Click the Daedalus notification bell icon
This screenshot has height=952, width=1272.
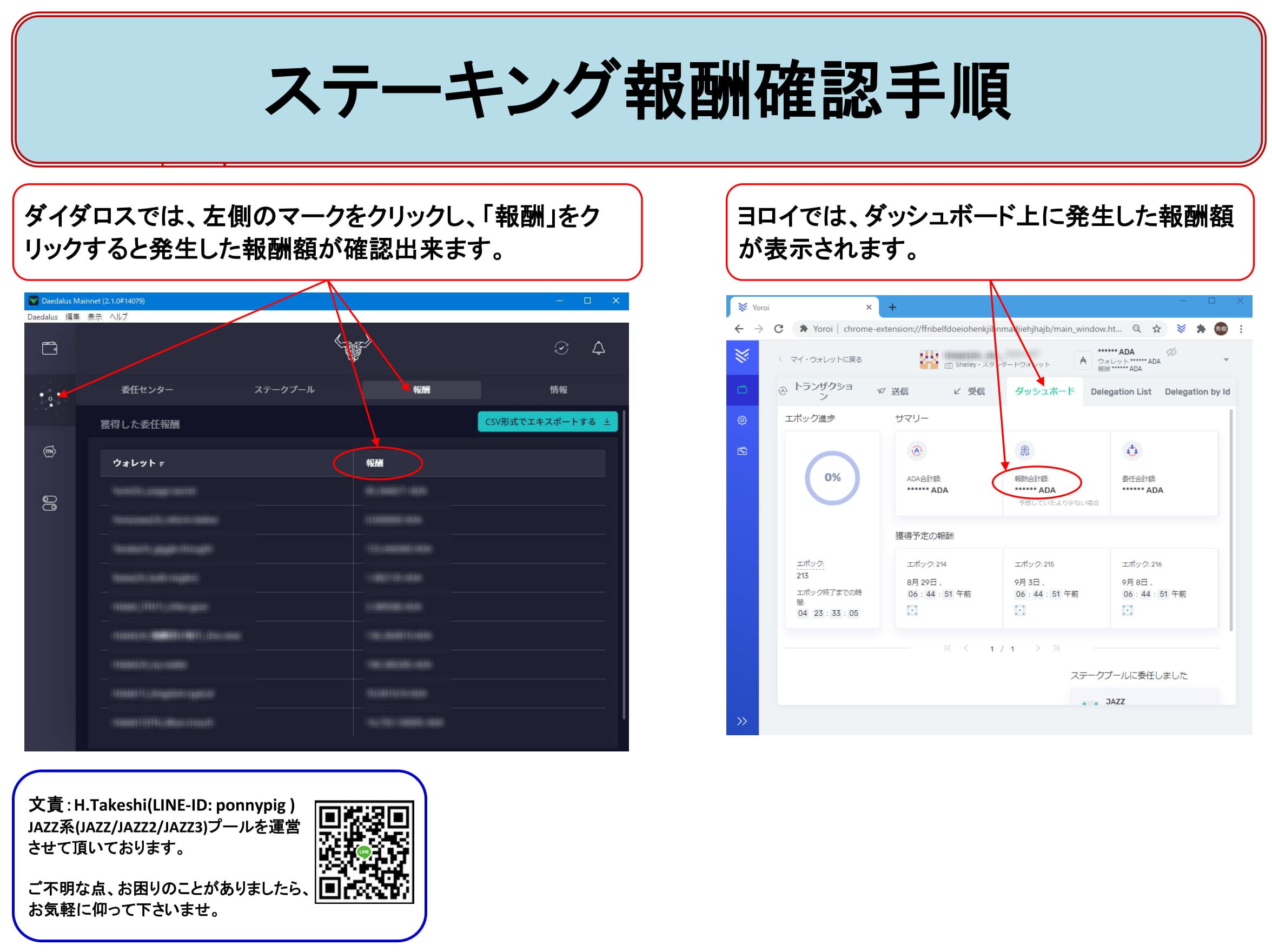click(598, 348)
